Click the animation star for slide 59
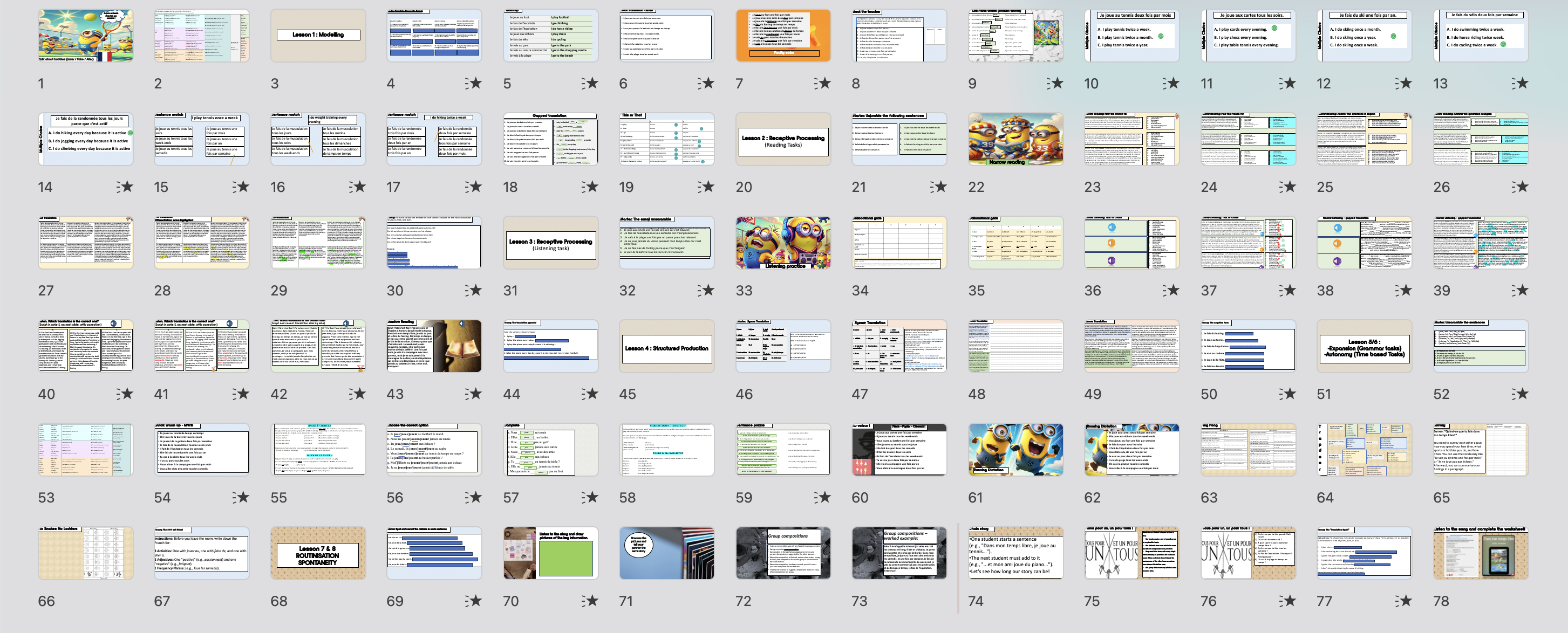Viewport: 1568px width, 633px height. click(x=822, y=498)
